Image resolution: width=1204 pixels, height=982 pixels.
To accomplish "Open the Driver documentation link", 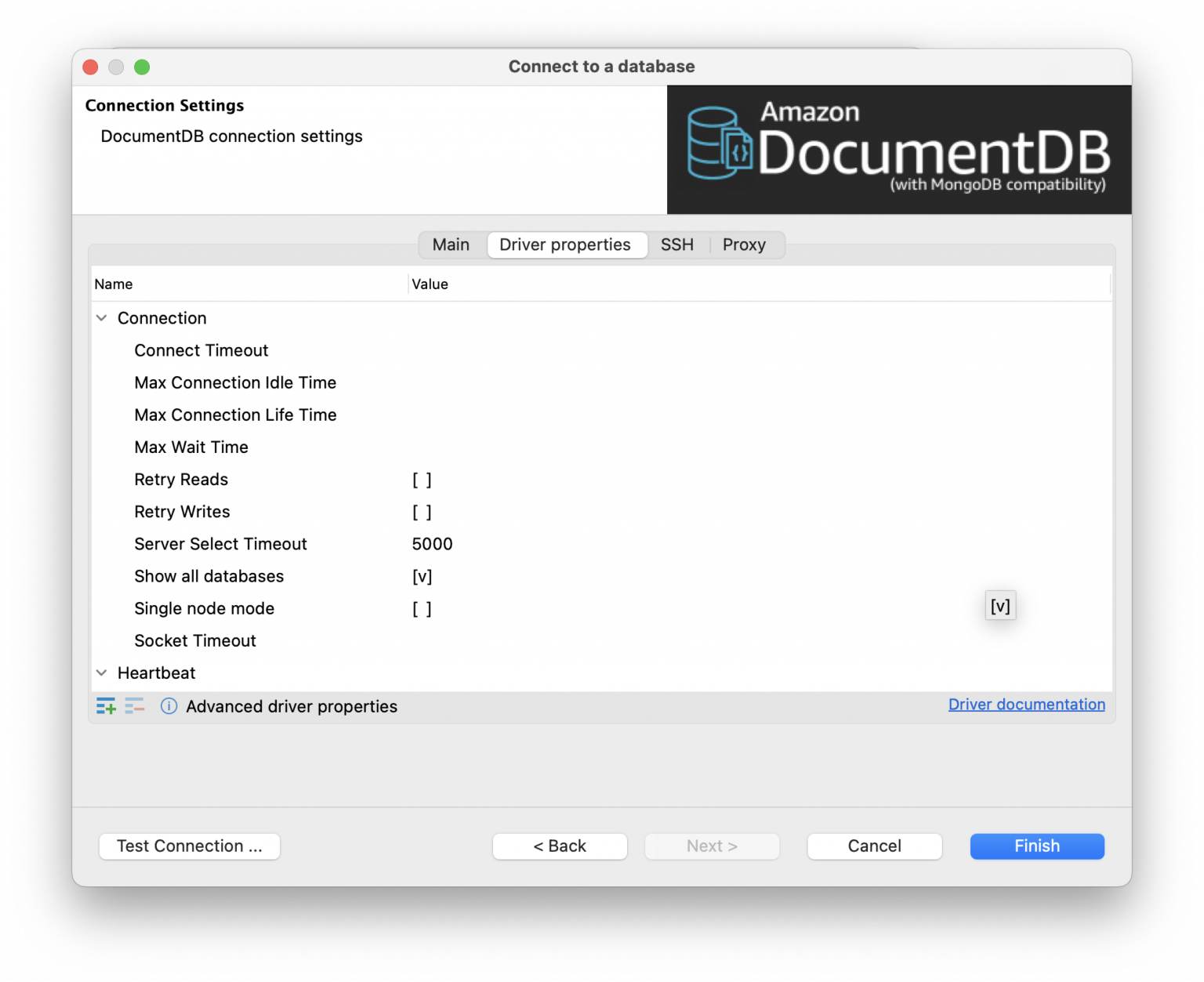I will point(1026,704).
